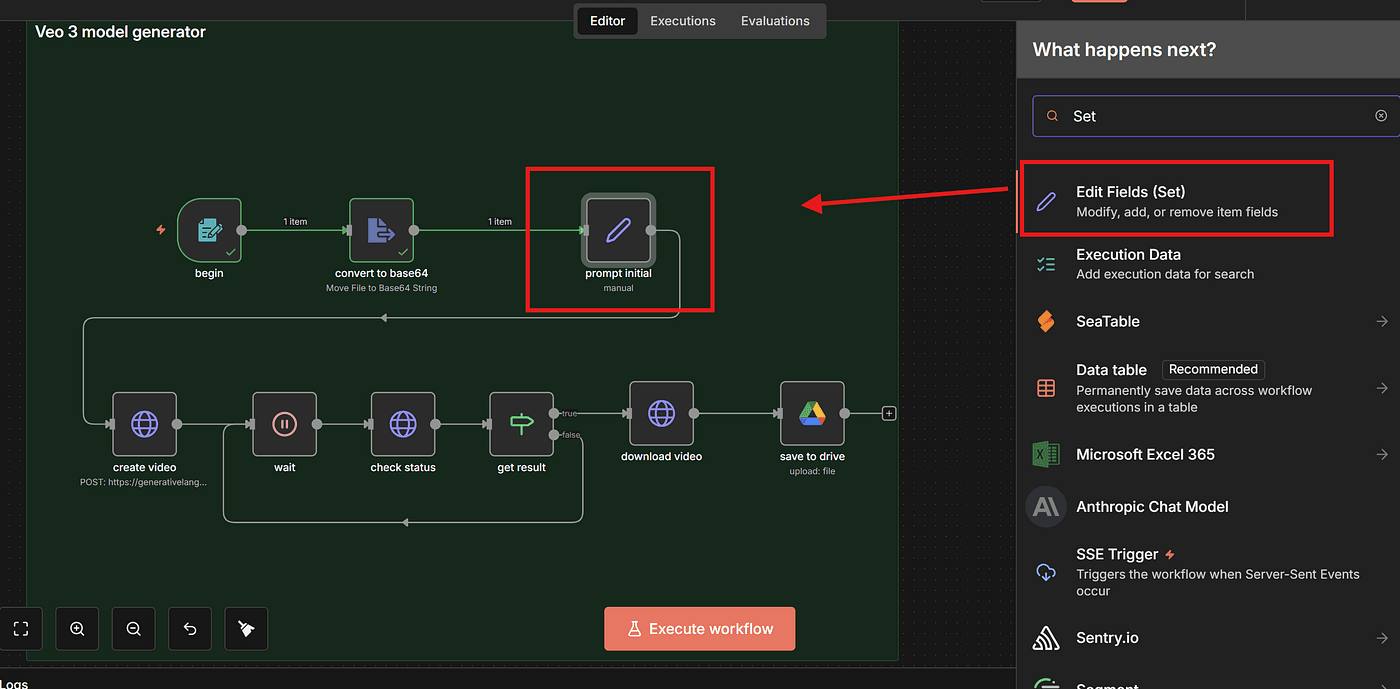Expand the Data table node options

coord(1381,388)
